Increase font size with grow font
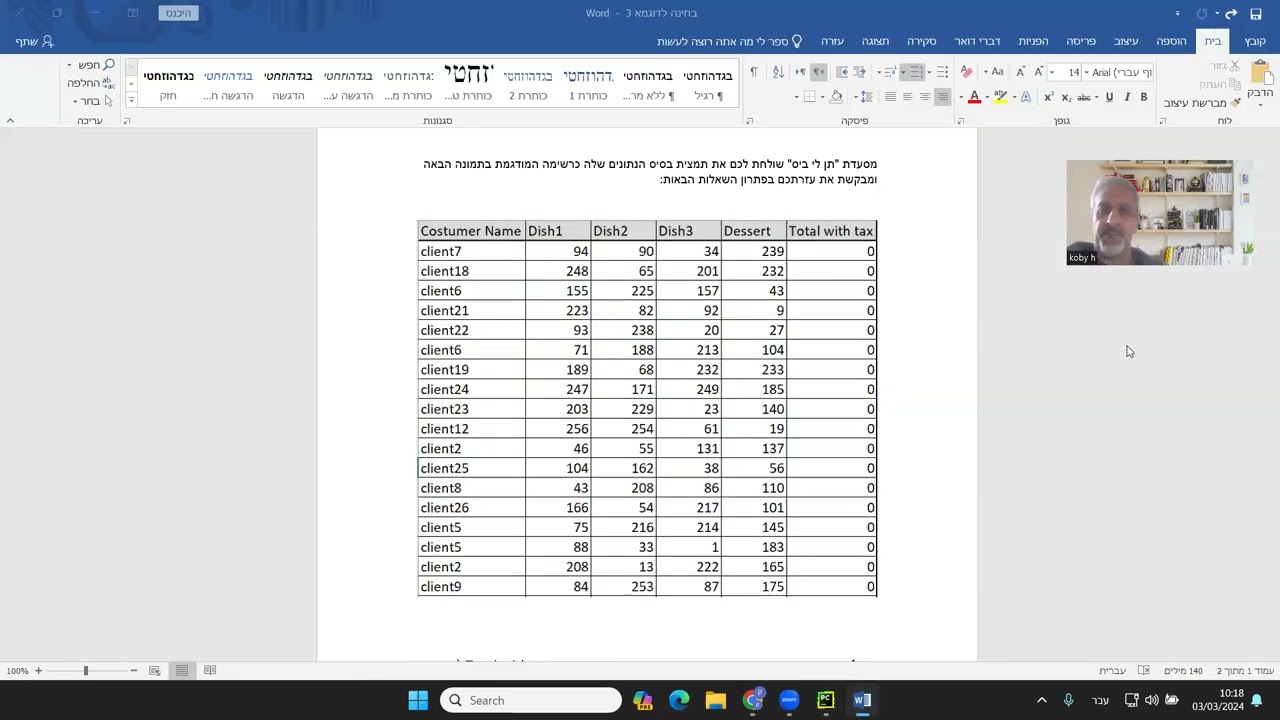This screenshot has height=720, width=1280. point(1038,72)
